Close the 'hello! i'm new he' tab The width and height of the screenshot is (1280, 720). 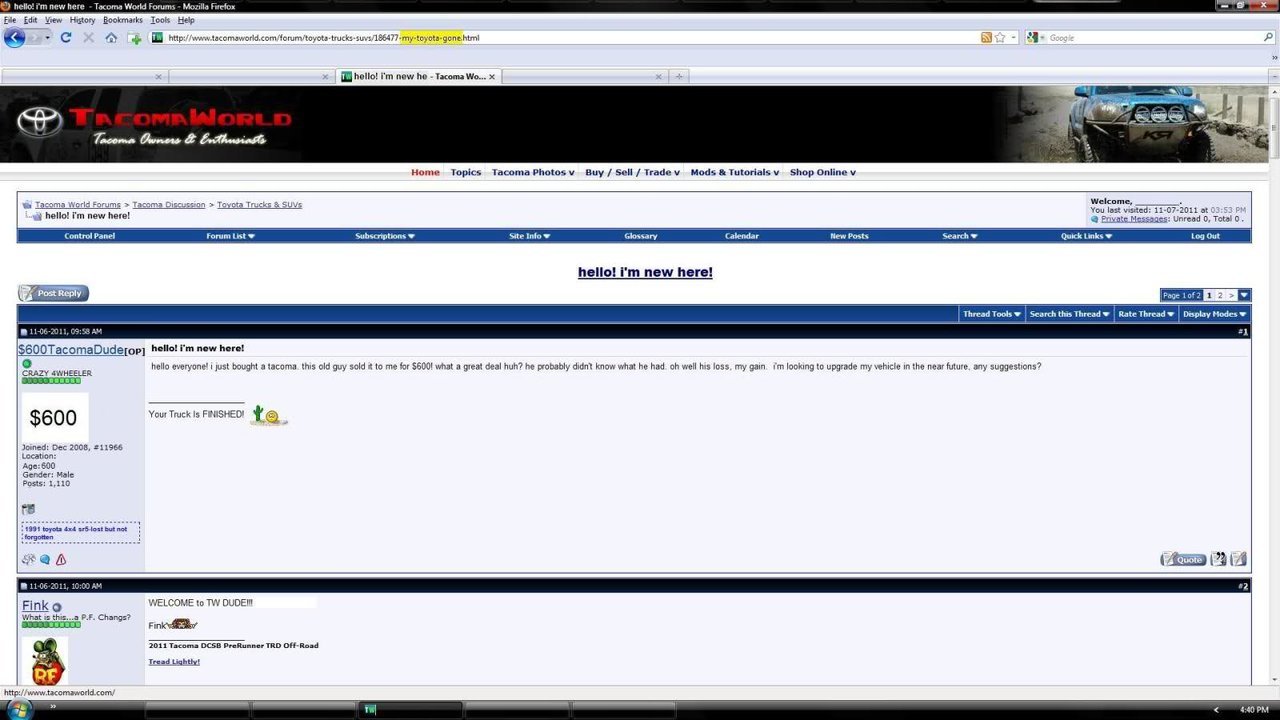tap(492, 76)
